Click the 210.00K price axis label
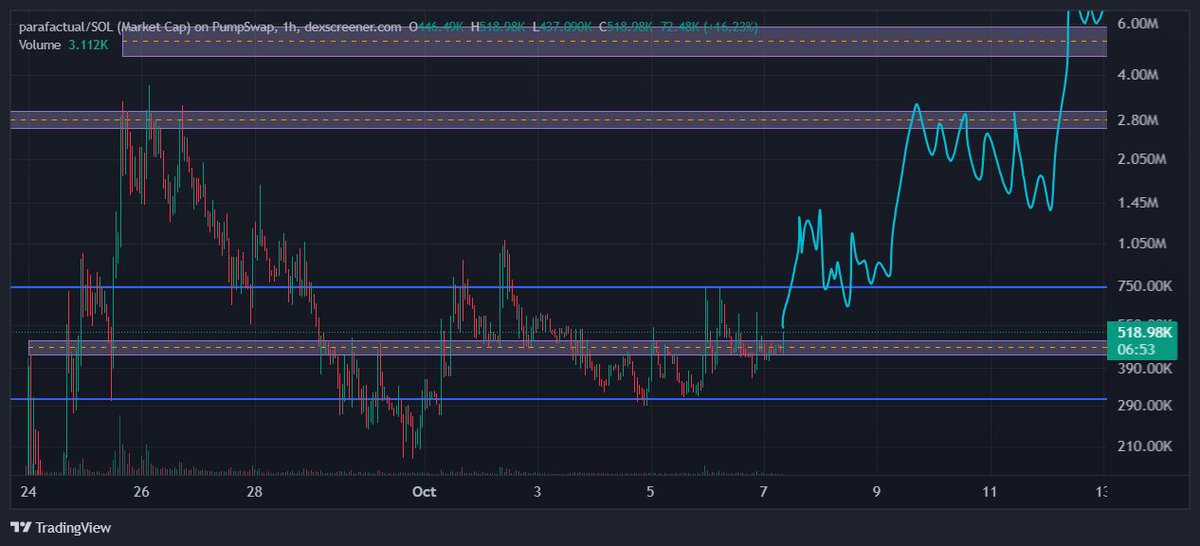The width and height of the screenshot is (1200, 546). tap(1144, 447)
